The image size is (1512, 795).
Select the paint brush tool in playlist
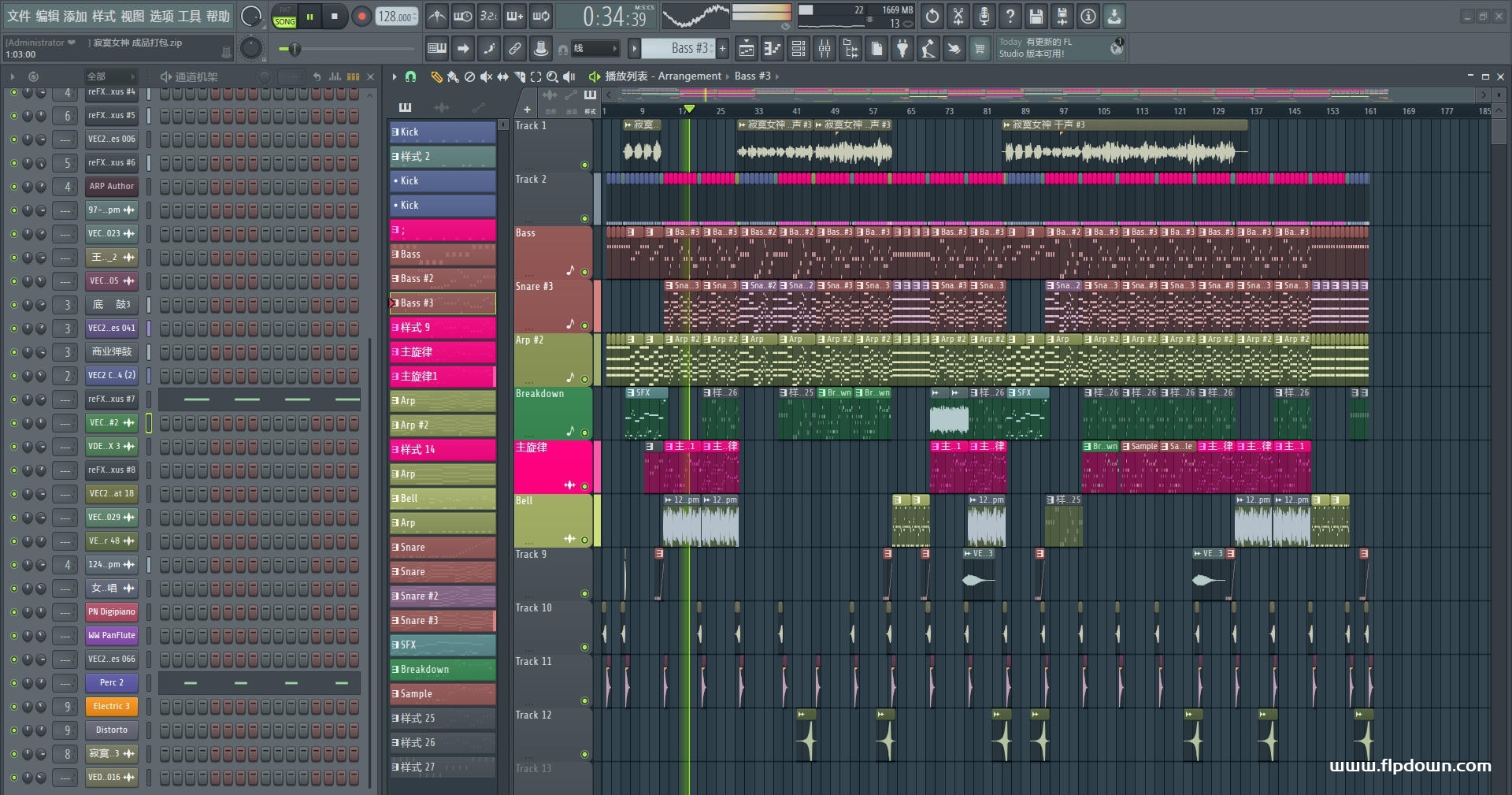(452, 76)
